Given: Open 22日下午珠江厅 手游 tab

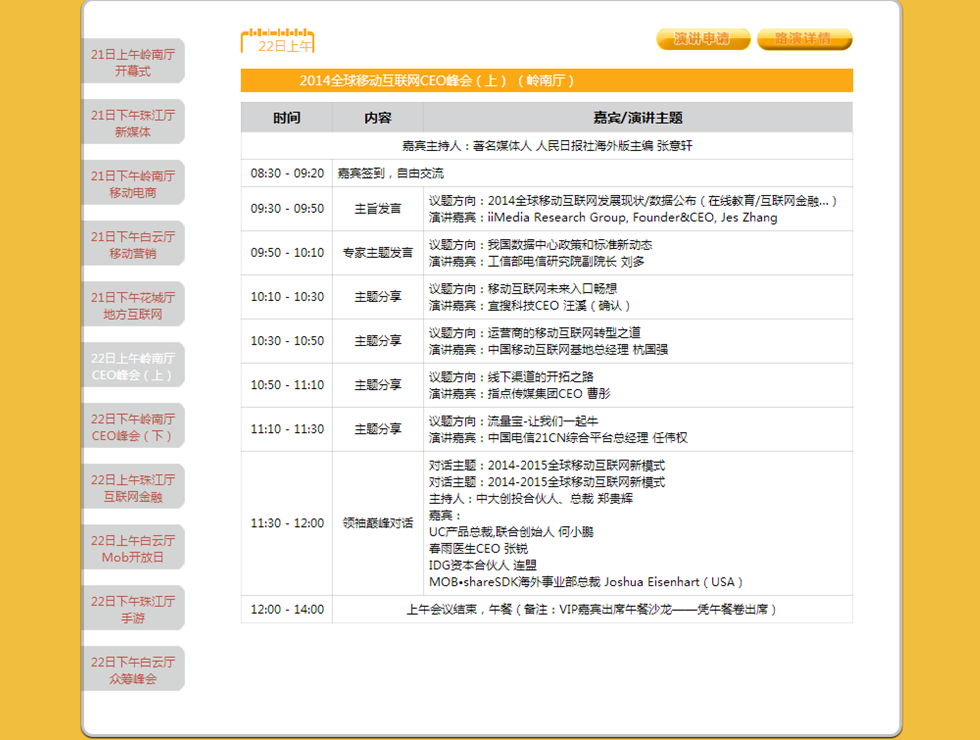Looking at the screenshot, I should pyautogui.click(x=133, y=609).
